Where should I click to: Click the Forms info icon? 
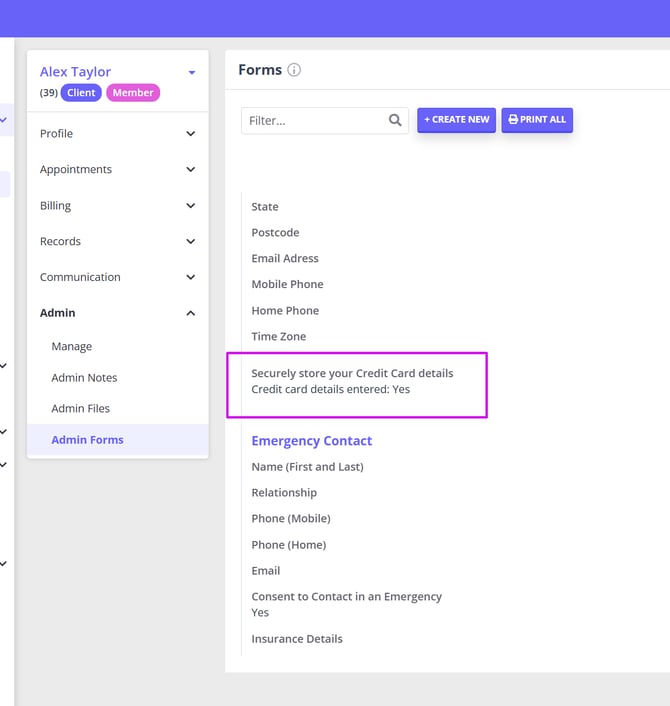(294, 70)
